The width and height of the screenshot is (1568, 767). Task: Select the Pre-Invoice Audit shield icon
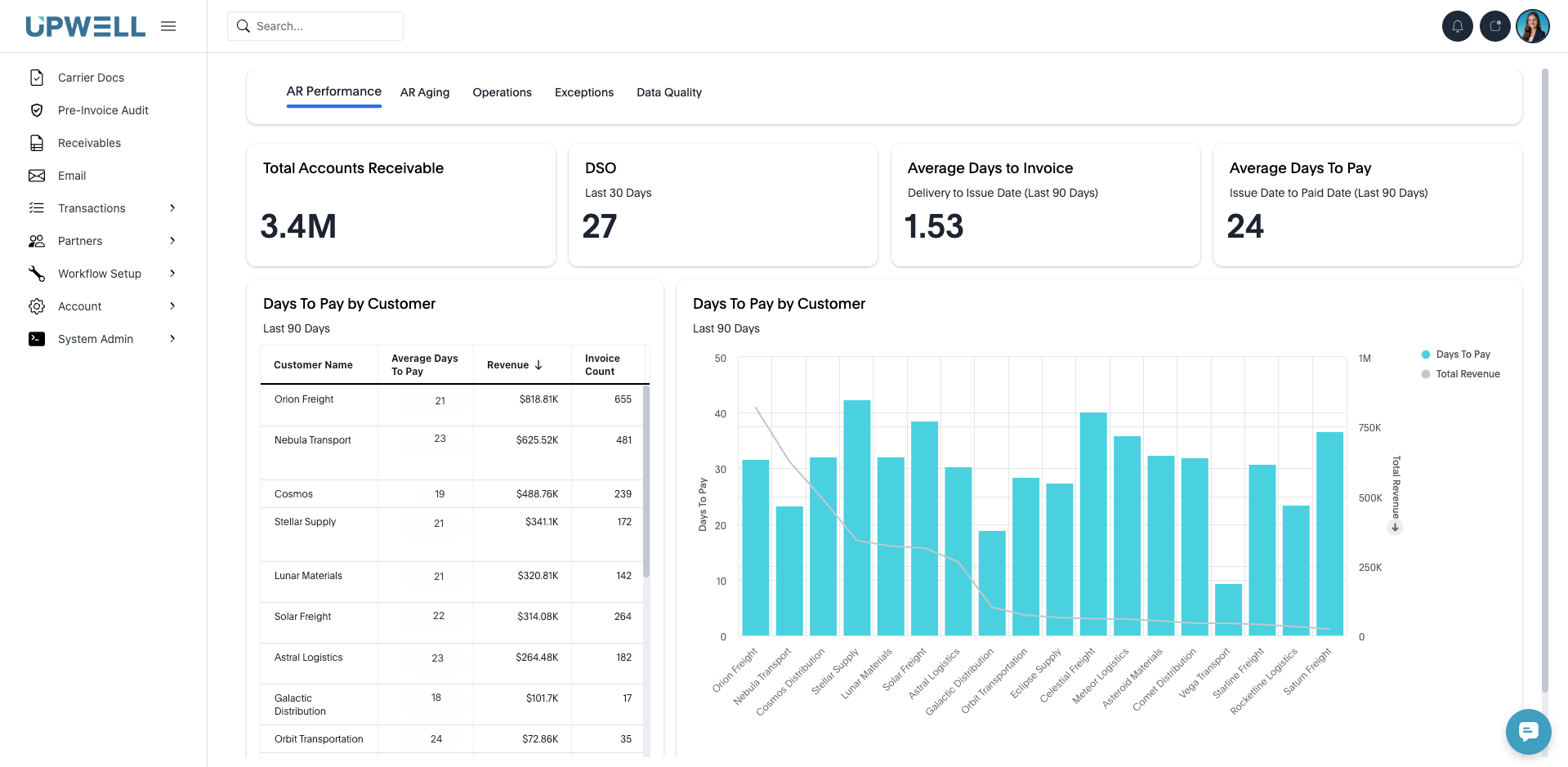[x=36, y=110]
